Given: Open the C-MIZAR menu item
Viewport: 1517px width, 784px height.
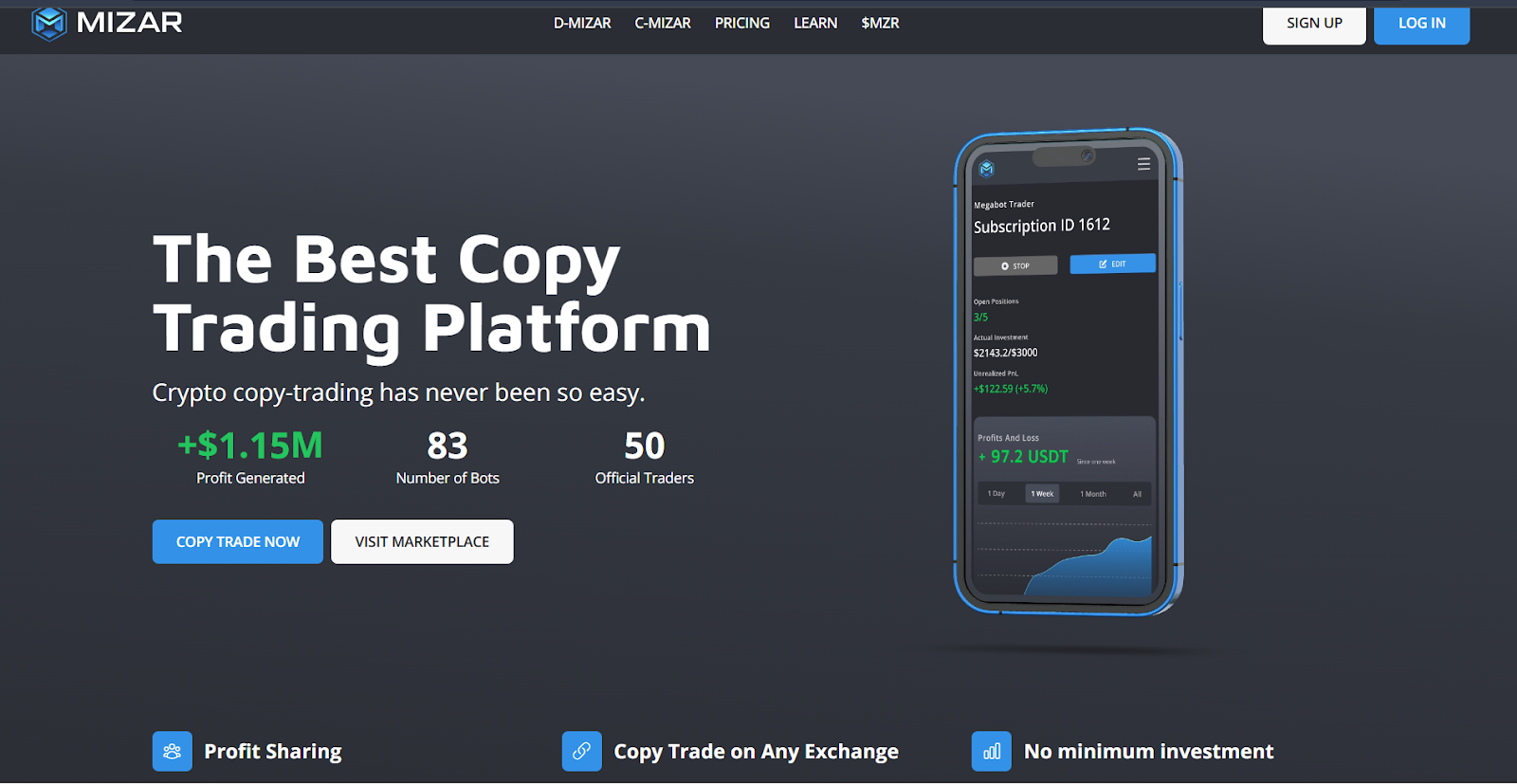Looking at the screenshot, I should click(663, 23).
